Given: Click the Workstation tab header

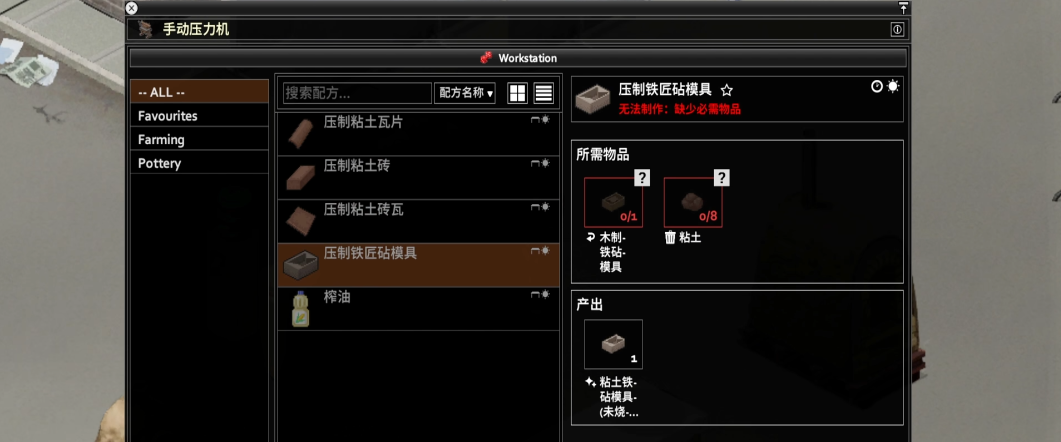Looking at the screenshot, I should [x=518, y=58].
